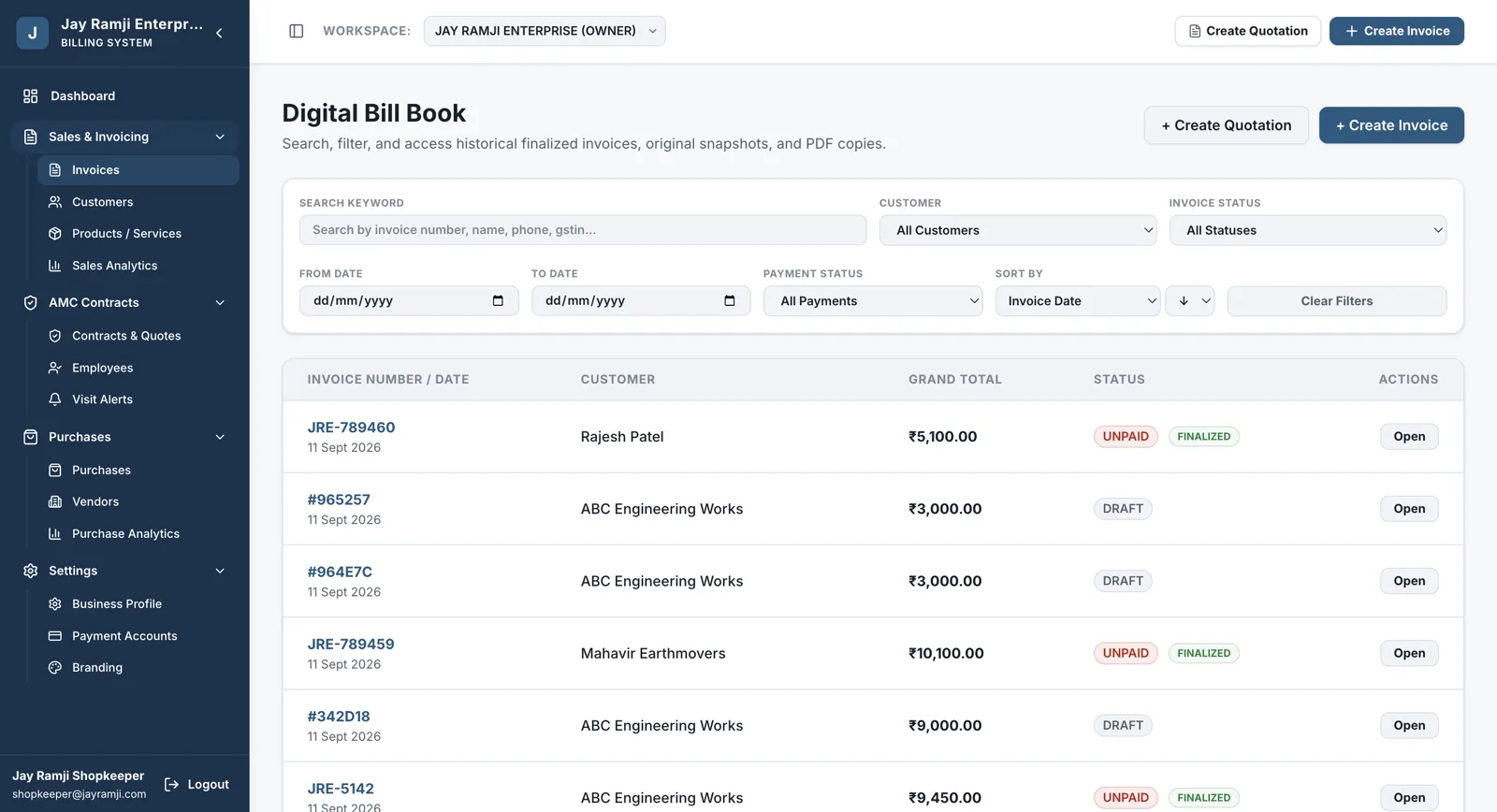Click the Clear Filters button
Viewport: 1497px width, 812px height.
tap(1337, 301)
